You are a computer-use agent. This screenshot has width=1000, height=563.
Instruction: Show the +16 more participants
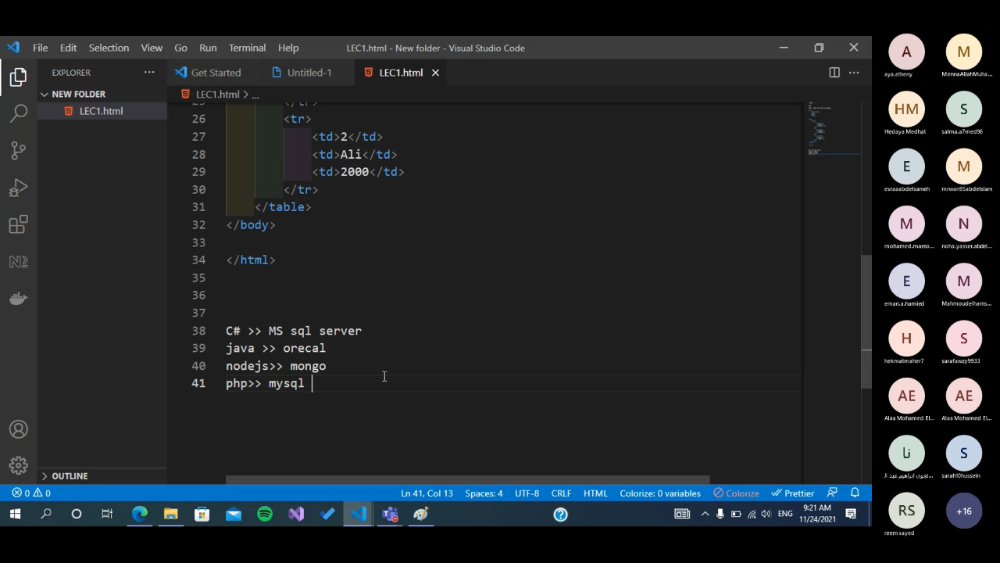point(964,511)
